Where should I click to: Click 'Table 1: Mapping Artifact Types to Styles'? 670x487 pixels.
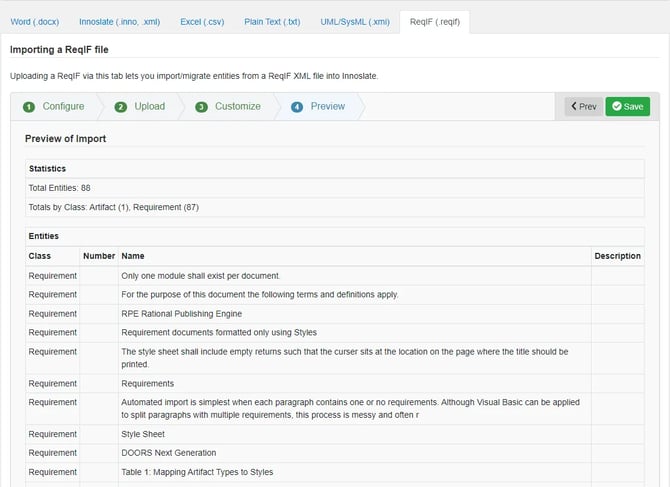point(197,472)
